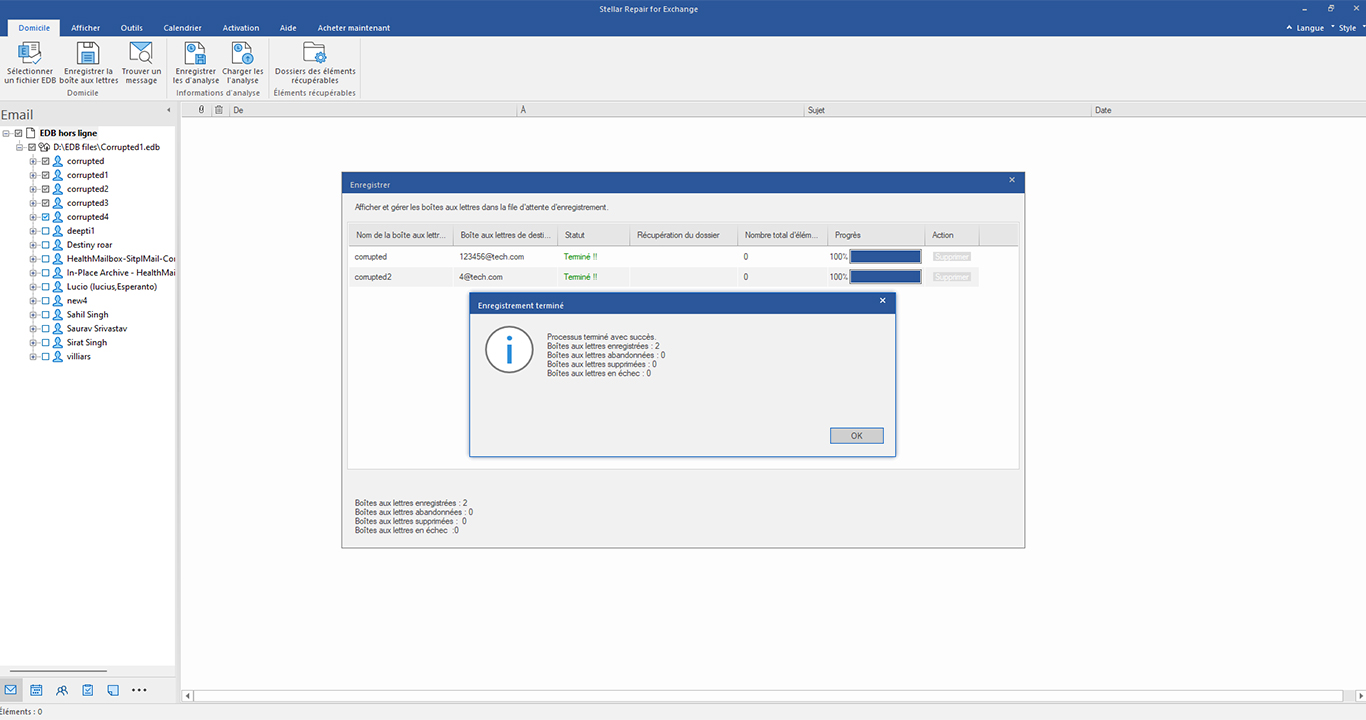Confirm the dialog with OK button
Screen dimensions: 1366x720
[x=857, y=436]
